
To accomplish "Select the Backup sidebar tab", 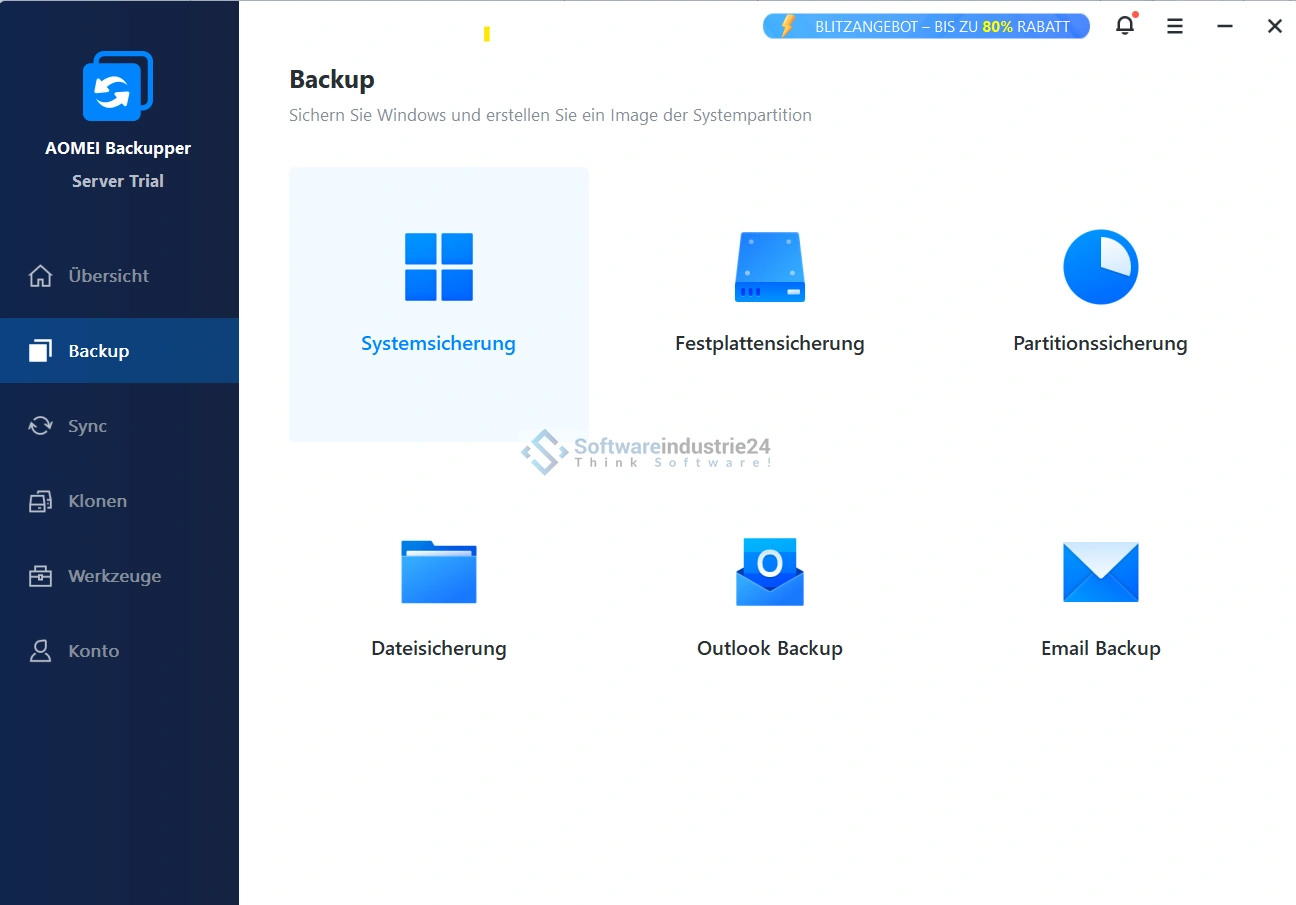I will 98,351.
